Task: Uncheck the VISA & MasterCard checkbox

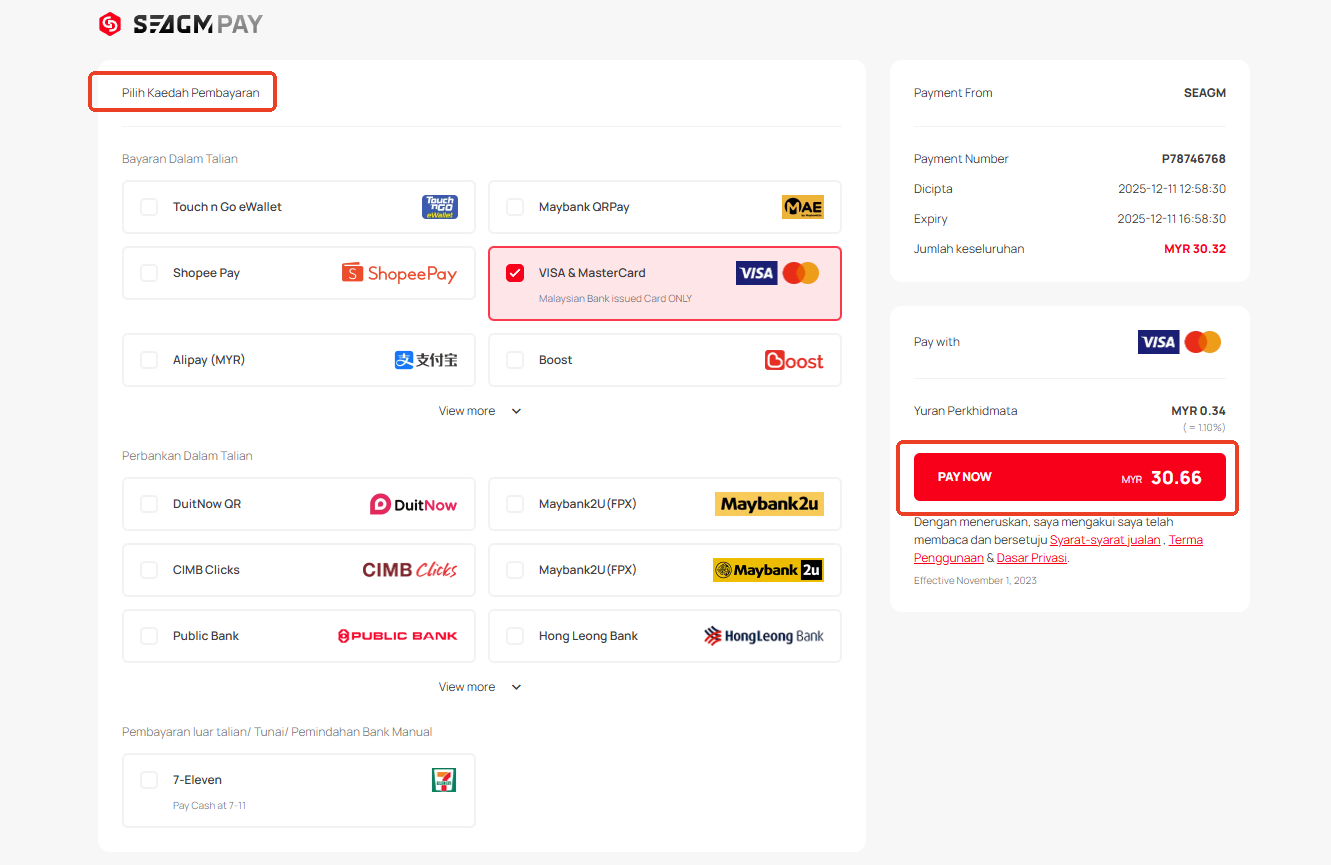Action: tap(515, 273)
